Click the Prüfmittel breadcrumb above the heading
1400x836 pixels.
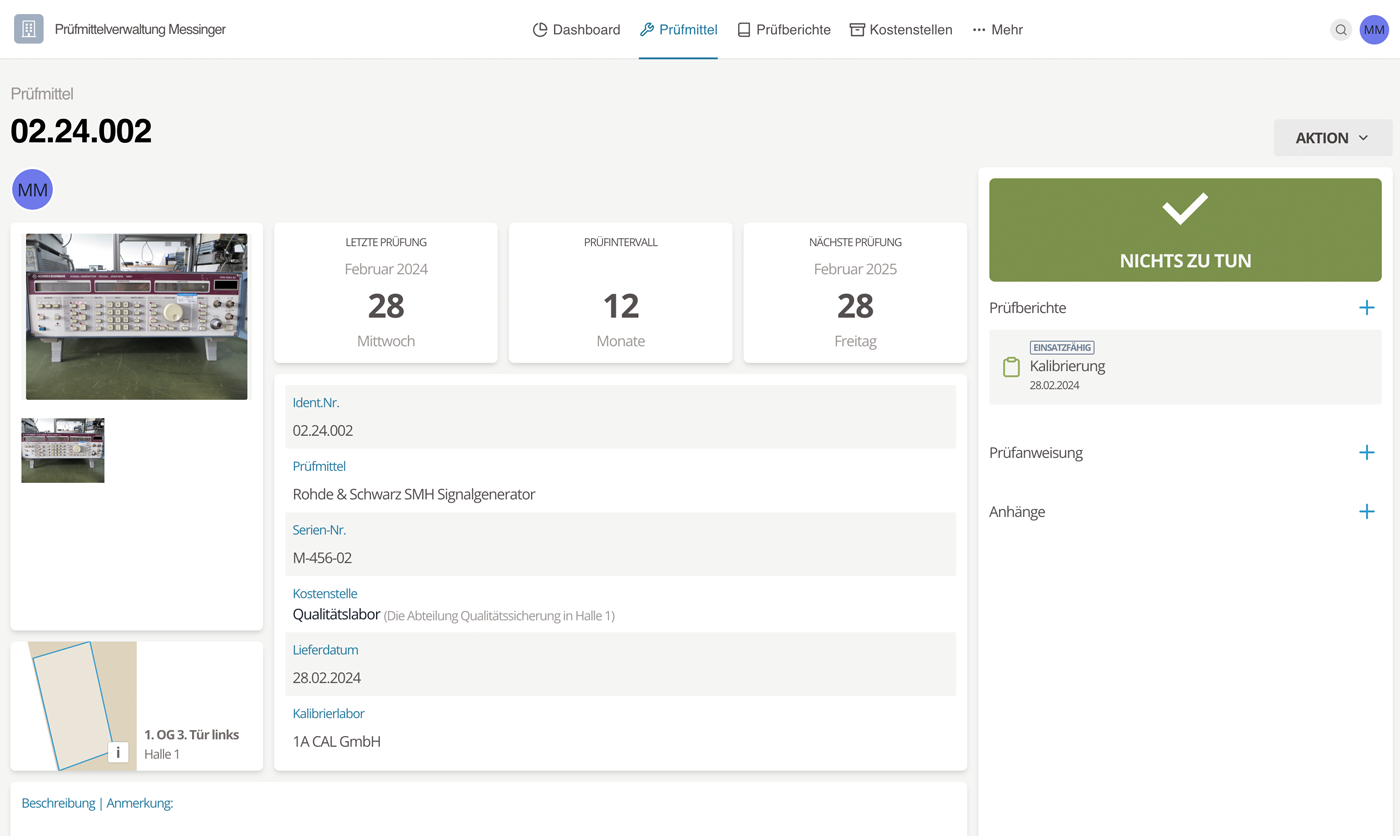coord(42,94)
